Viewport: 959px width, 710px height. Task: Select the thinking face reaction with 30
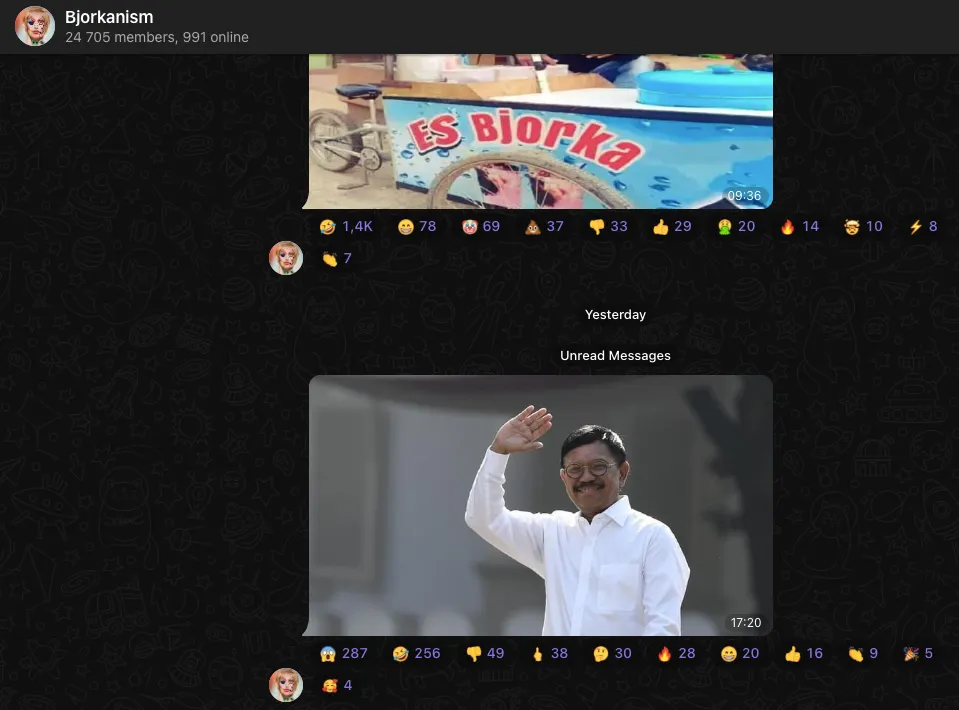coord(612,654)
